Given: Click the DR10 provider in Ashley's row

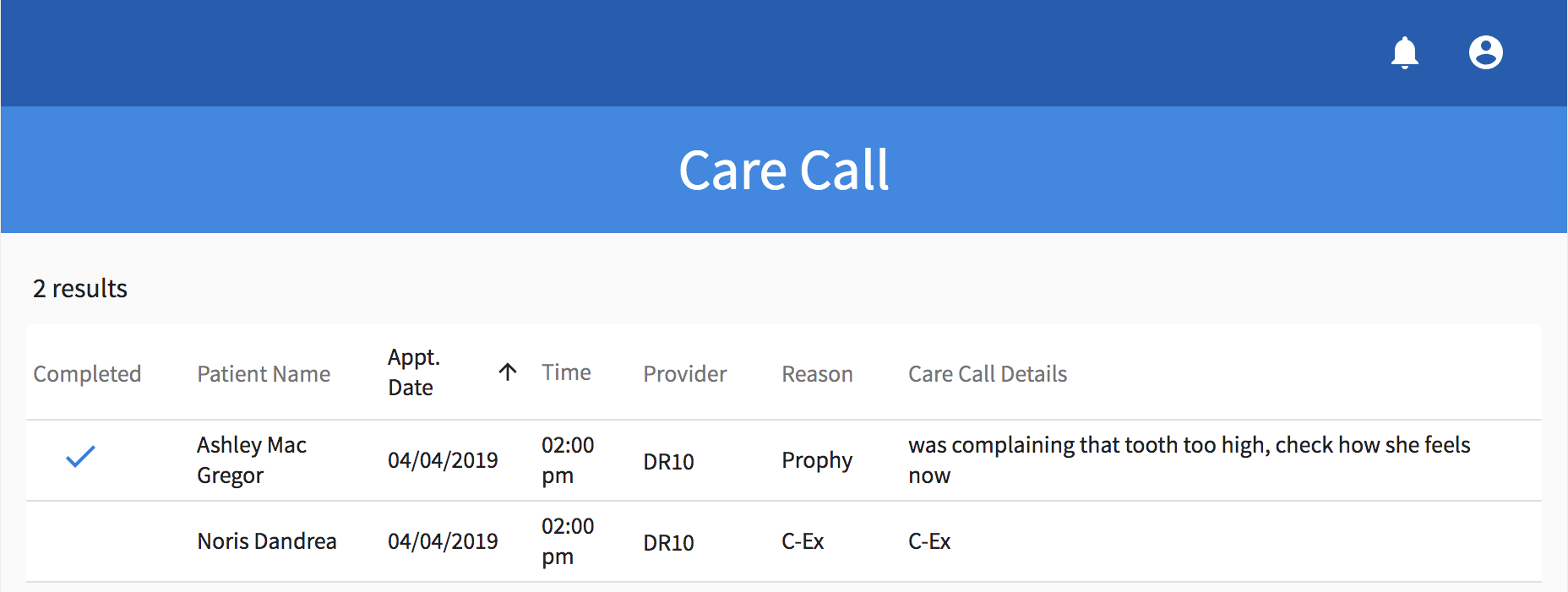Looking at the screenshot, I should [668, 462].
